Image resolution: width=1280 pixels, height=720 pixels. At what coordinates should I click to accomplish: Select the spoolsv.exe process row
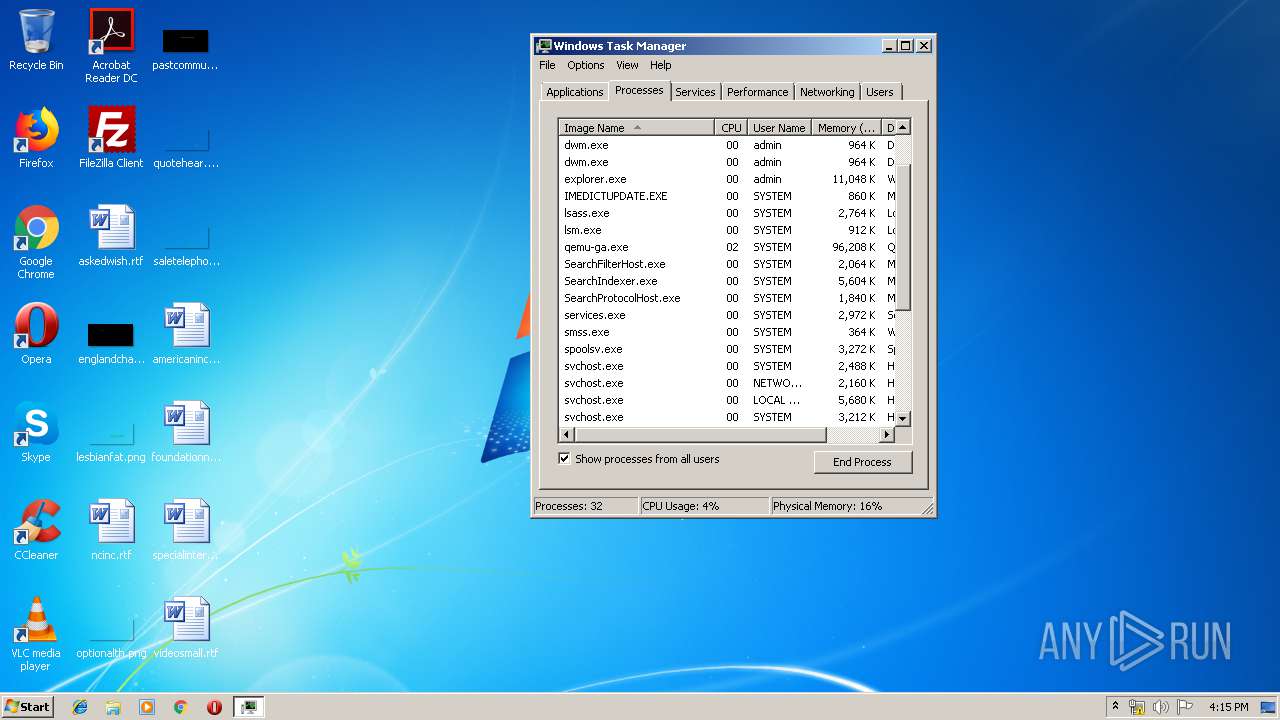727,349
